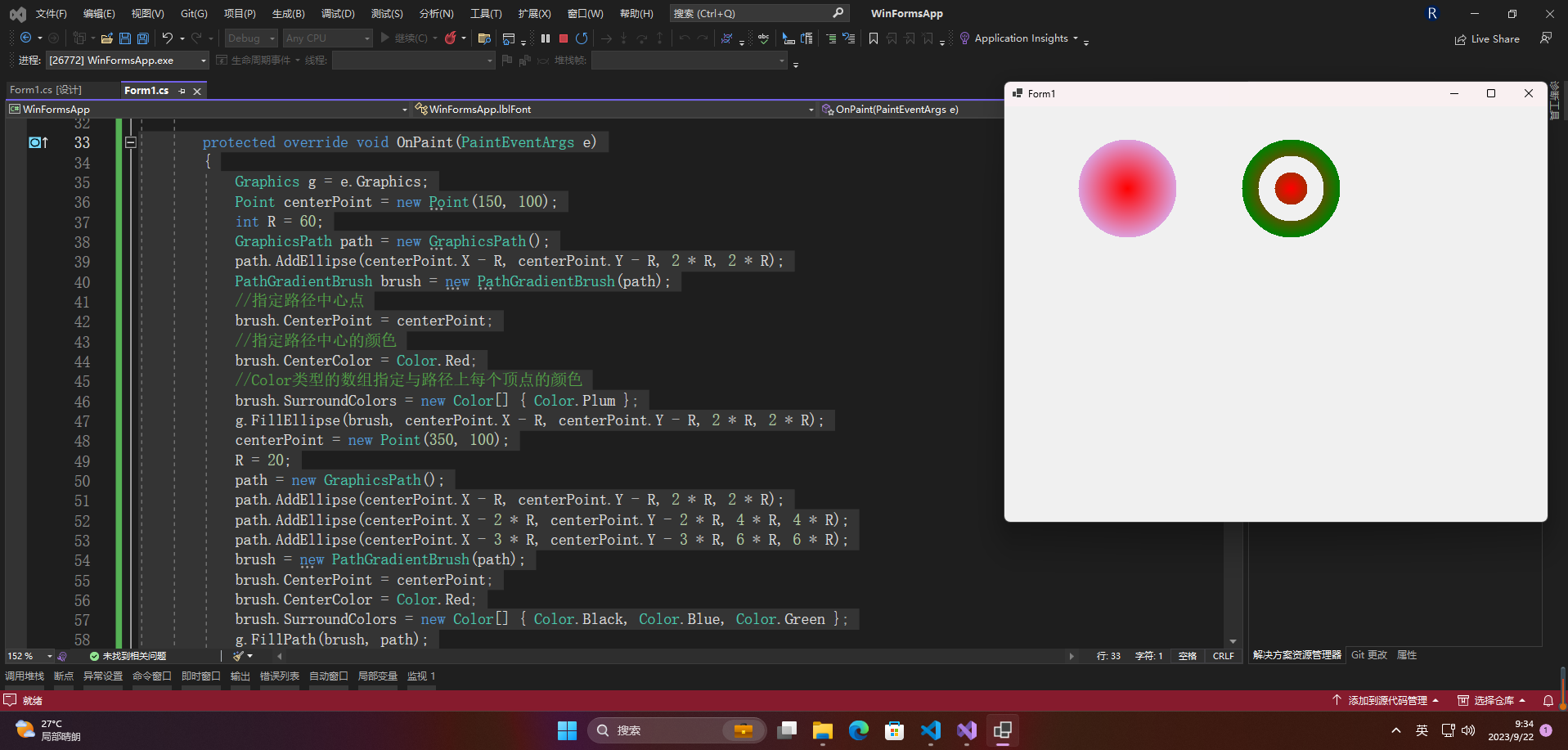Click the horizontal scrollbar left arrow
This screenshot has width=1568, height=750.
point(280,656)
